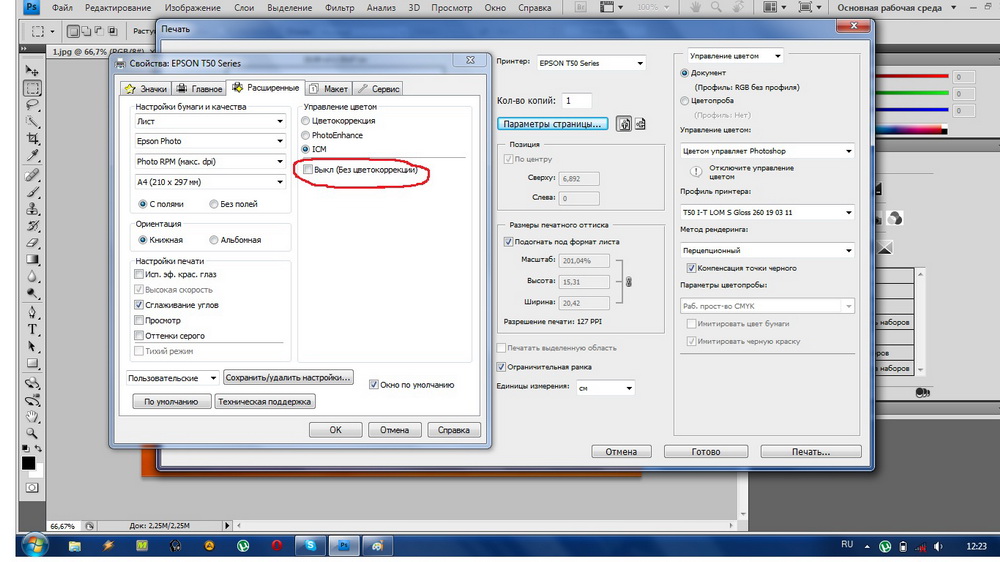
Task: Select the Lasso tool
Action: click(32, 105)
